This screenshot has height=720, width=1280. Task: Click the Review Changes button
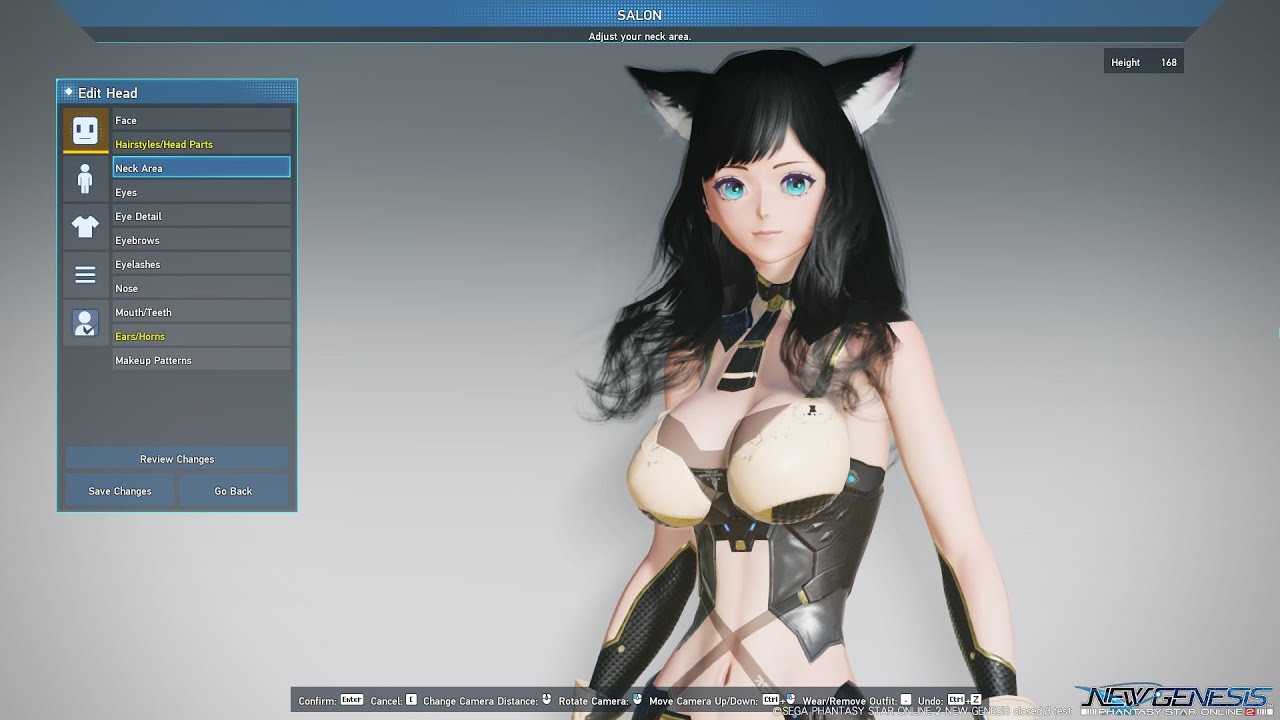click(x=177, y=459)
